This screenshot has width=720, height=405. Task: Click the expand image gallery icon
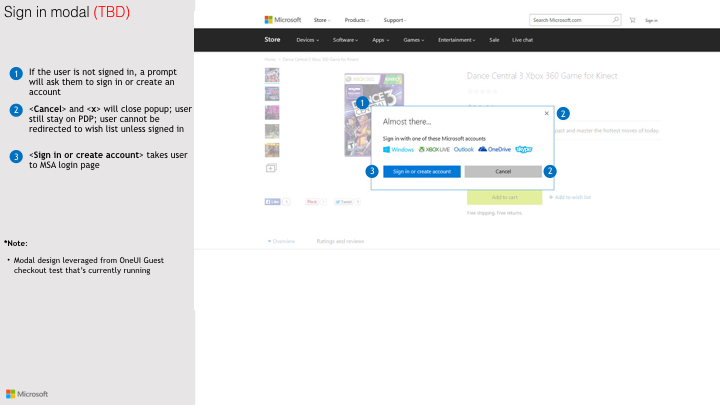click(271, 168)
